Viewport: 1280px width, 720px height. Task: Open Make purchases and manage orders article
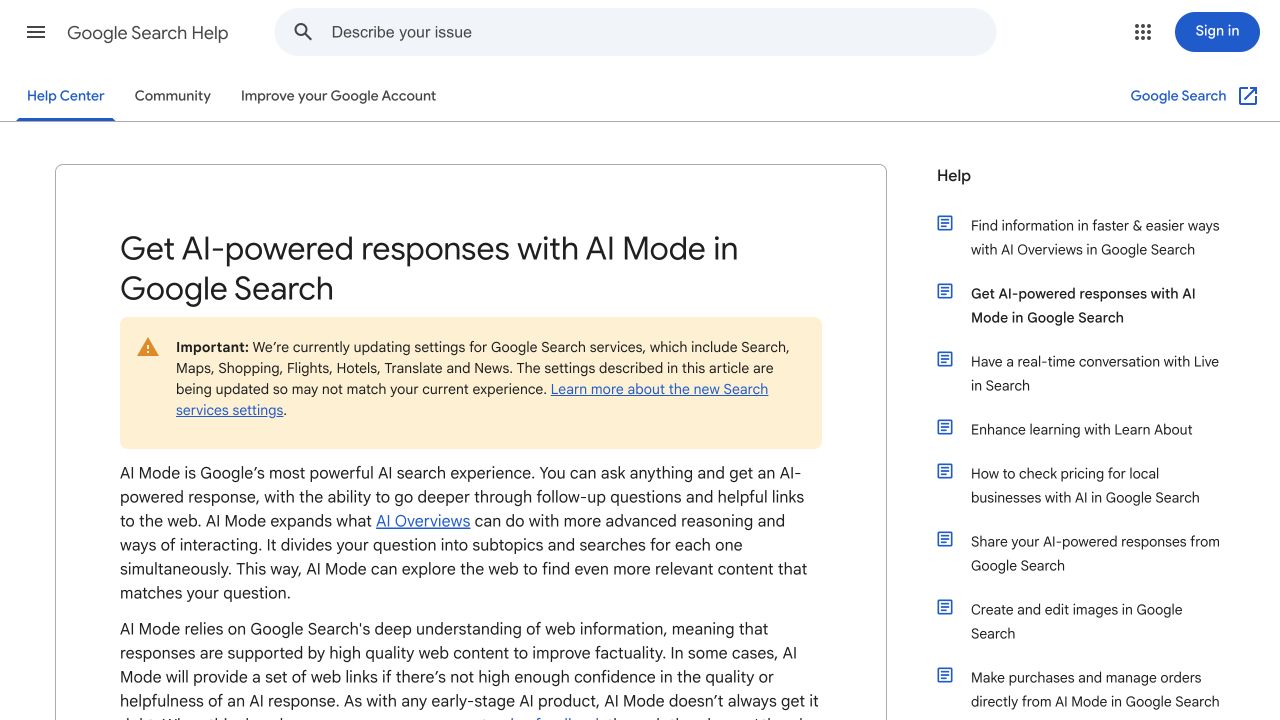point(1095,690)
